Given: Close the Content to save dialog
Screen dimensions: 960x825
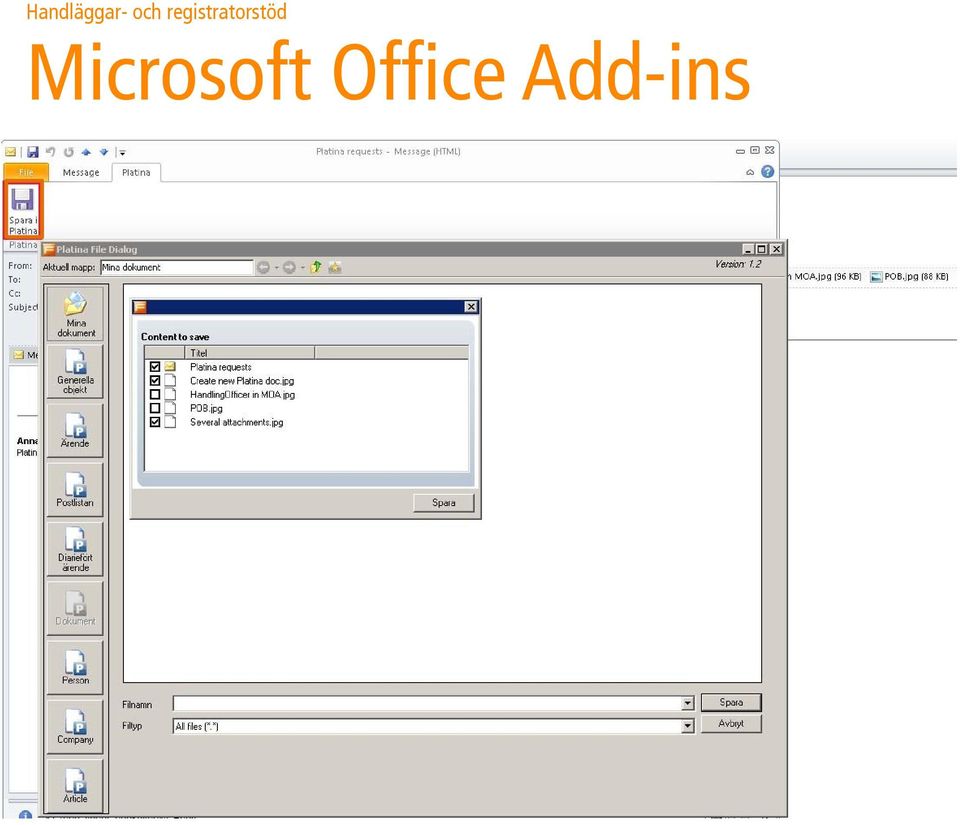Looking at the screenshot, I should pos(471,307).
